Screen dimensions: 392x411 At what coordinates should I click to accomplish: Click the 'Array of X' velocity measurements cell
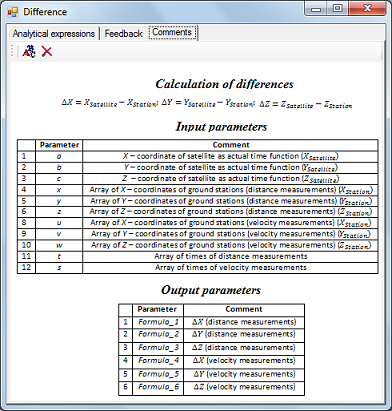(x=231, y=223)
